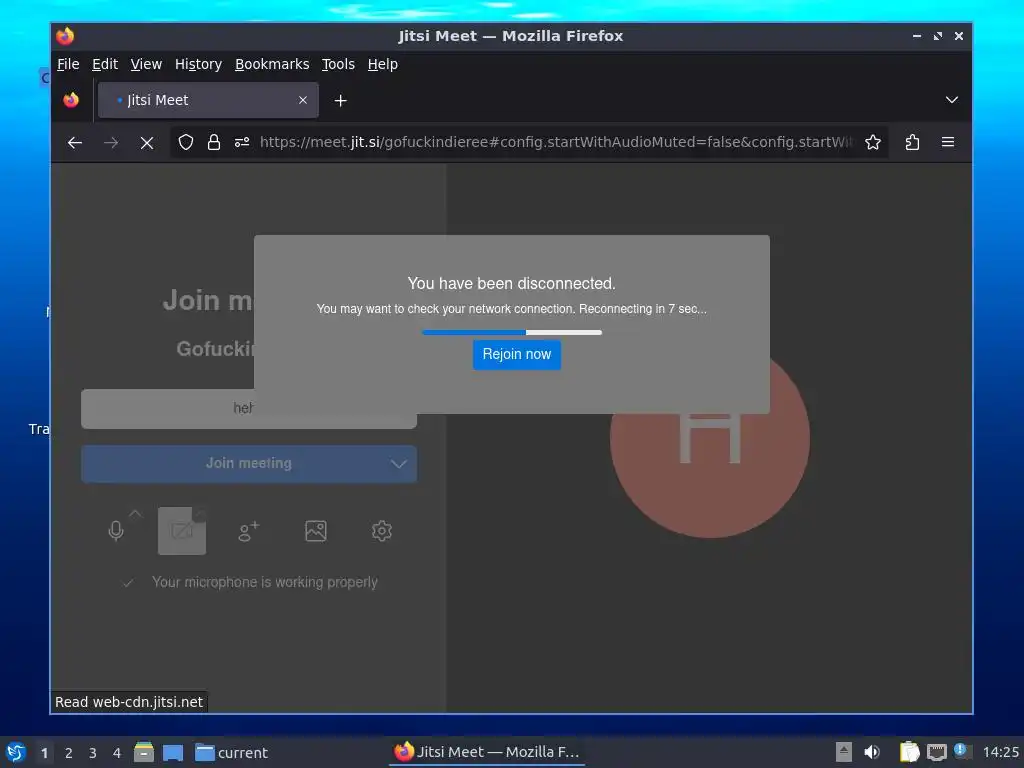Show site security lock information

tap(214, 142)
